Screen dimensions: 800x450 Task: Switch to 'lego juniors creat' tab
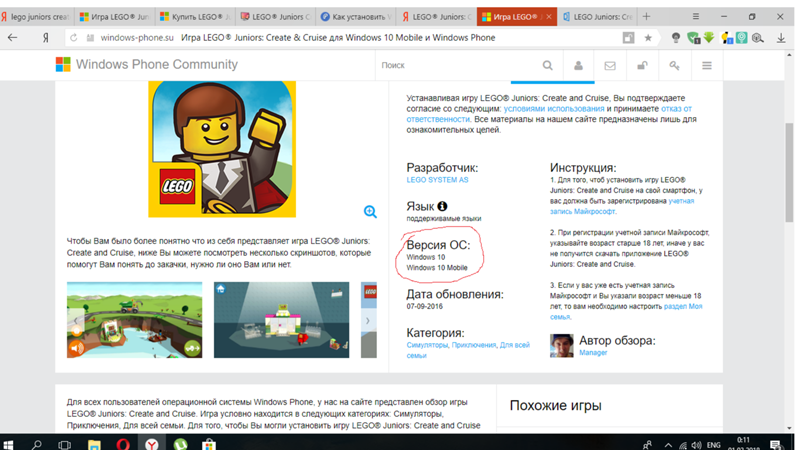point(37,17)
